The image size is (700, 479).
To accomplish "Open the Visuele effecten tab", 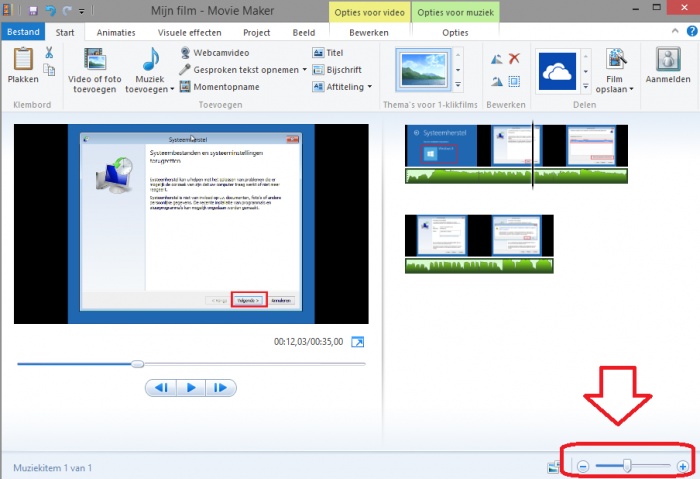I will click(189, 33).
